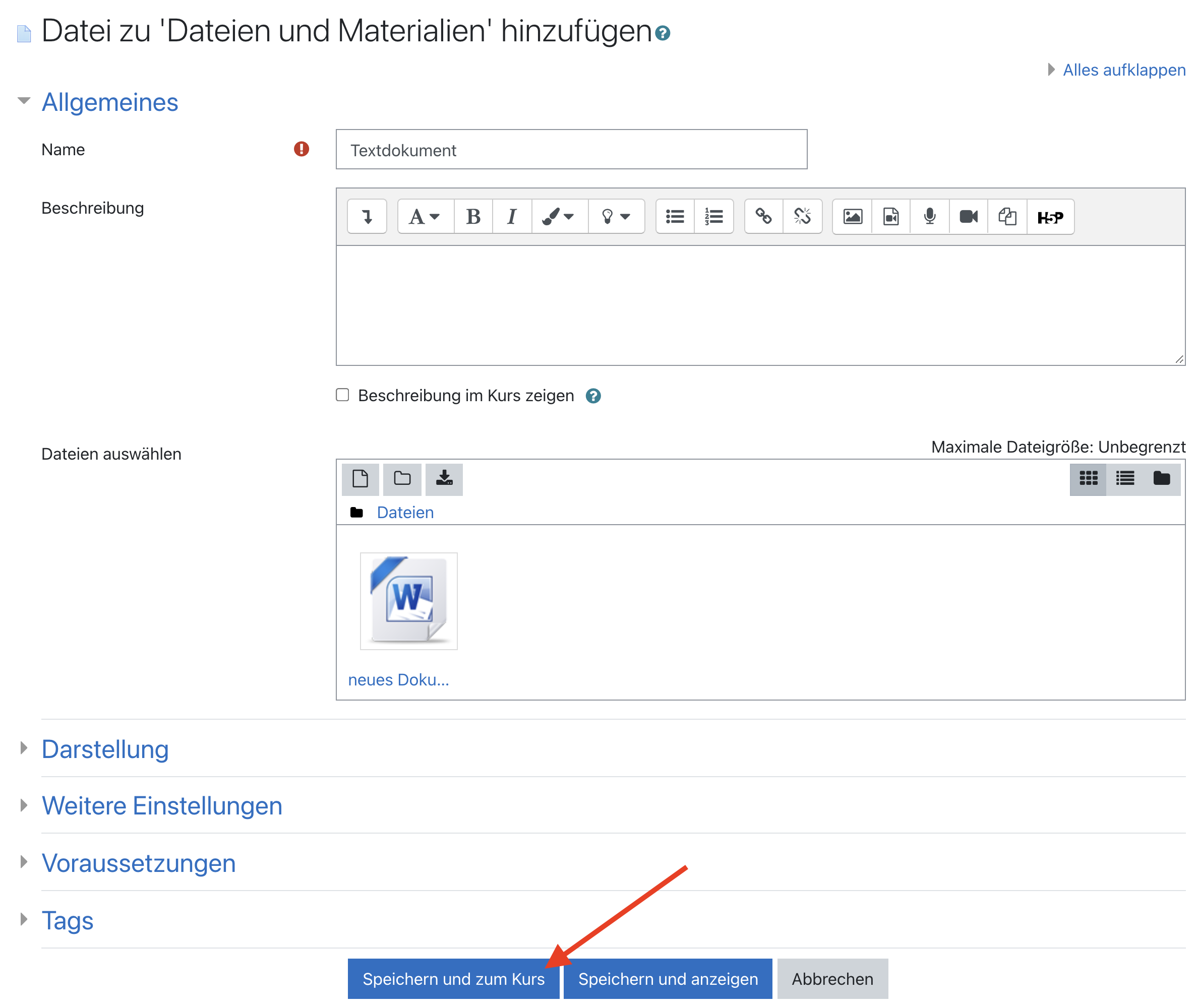
Task: Toggle italic formatting in editor
Action: [512, 217]
